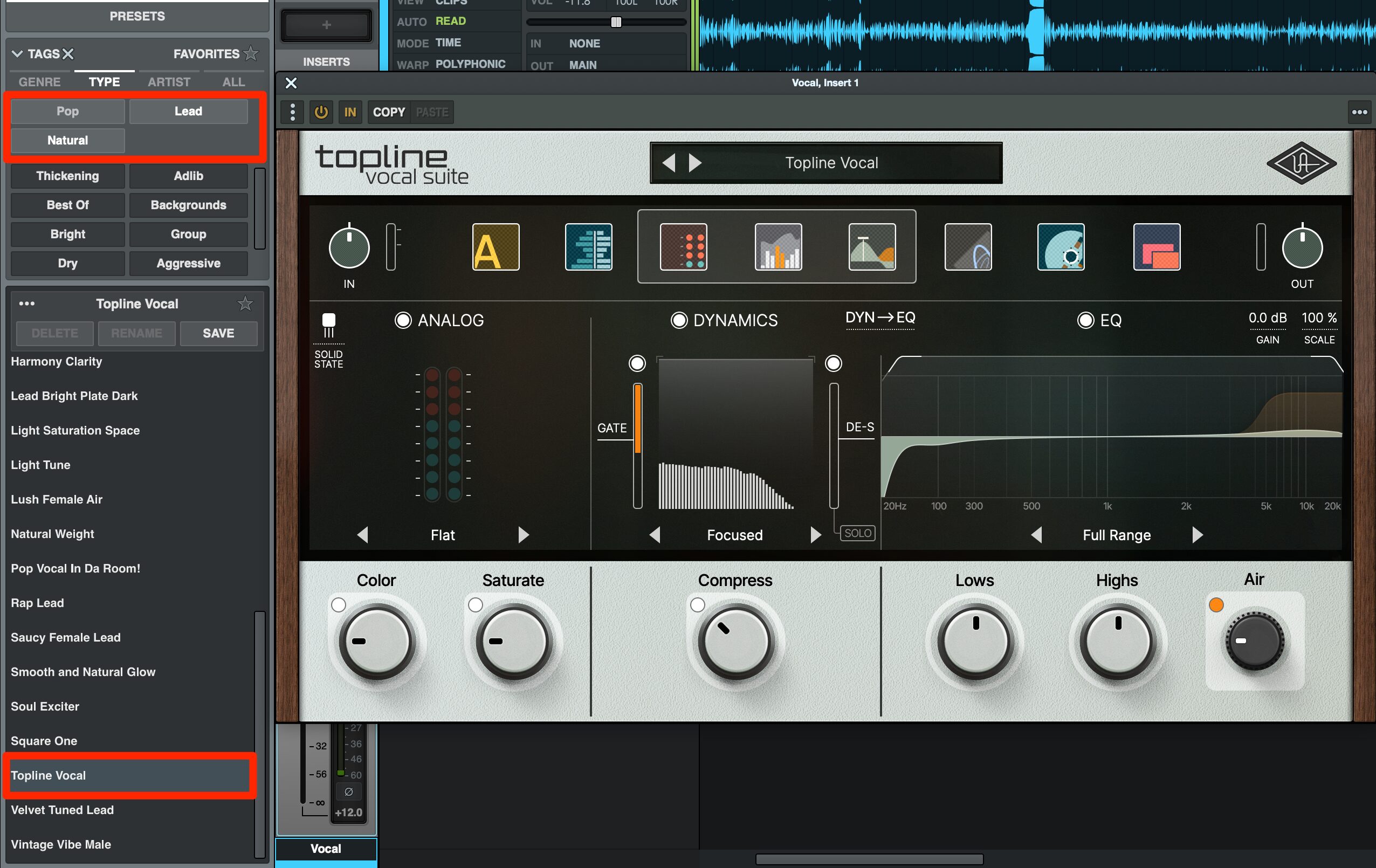The width and height of the screenshot is (1376, 868).
Task: Close the Vocal Insert 1 plugin window
Action: click(x=291, y=84)
